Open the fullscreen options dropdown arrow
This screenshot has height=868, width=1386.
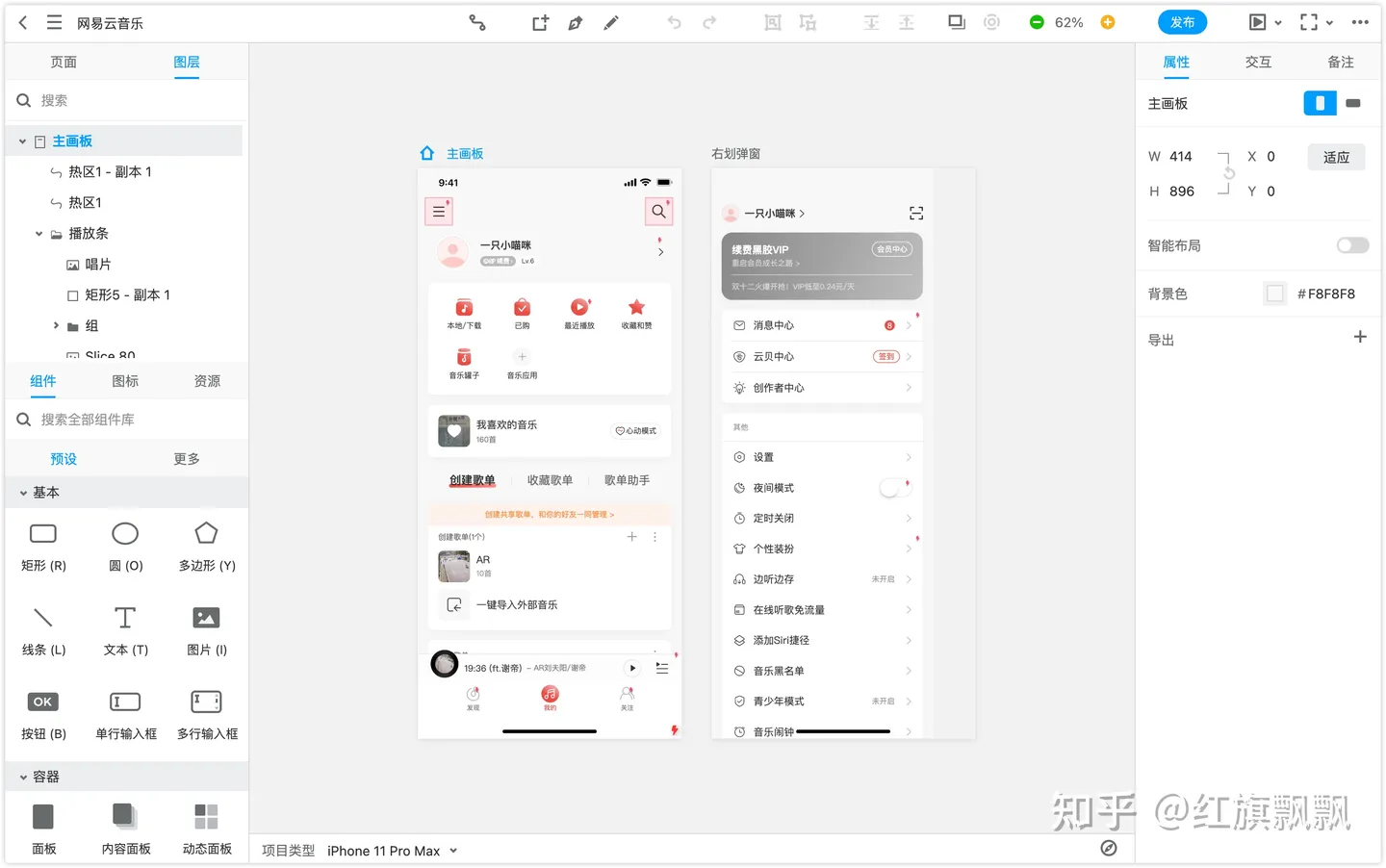point(1329,22)
